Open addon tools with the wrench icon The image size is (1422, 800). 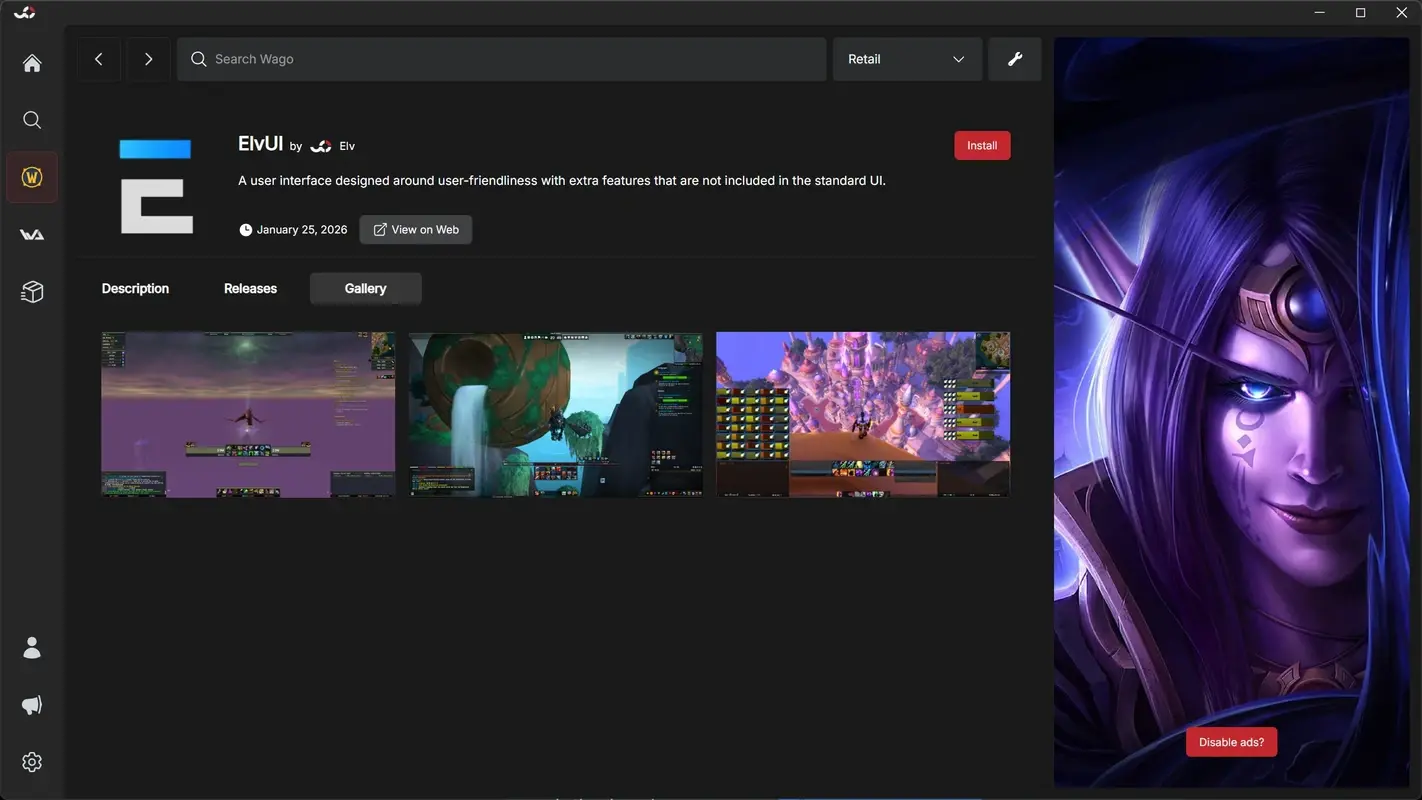(x=1014, y=58)
